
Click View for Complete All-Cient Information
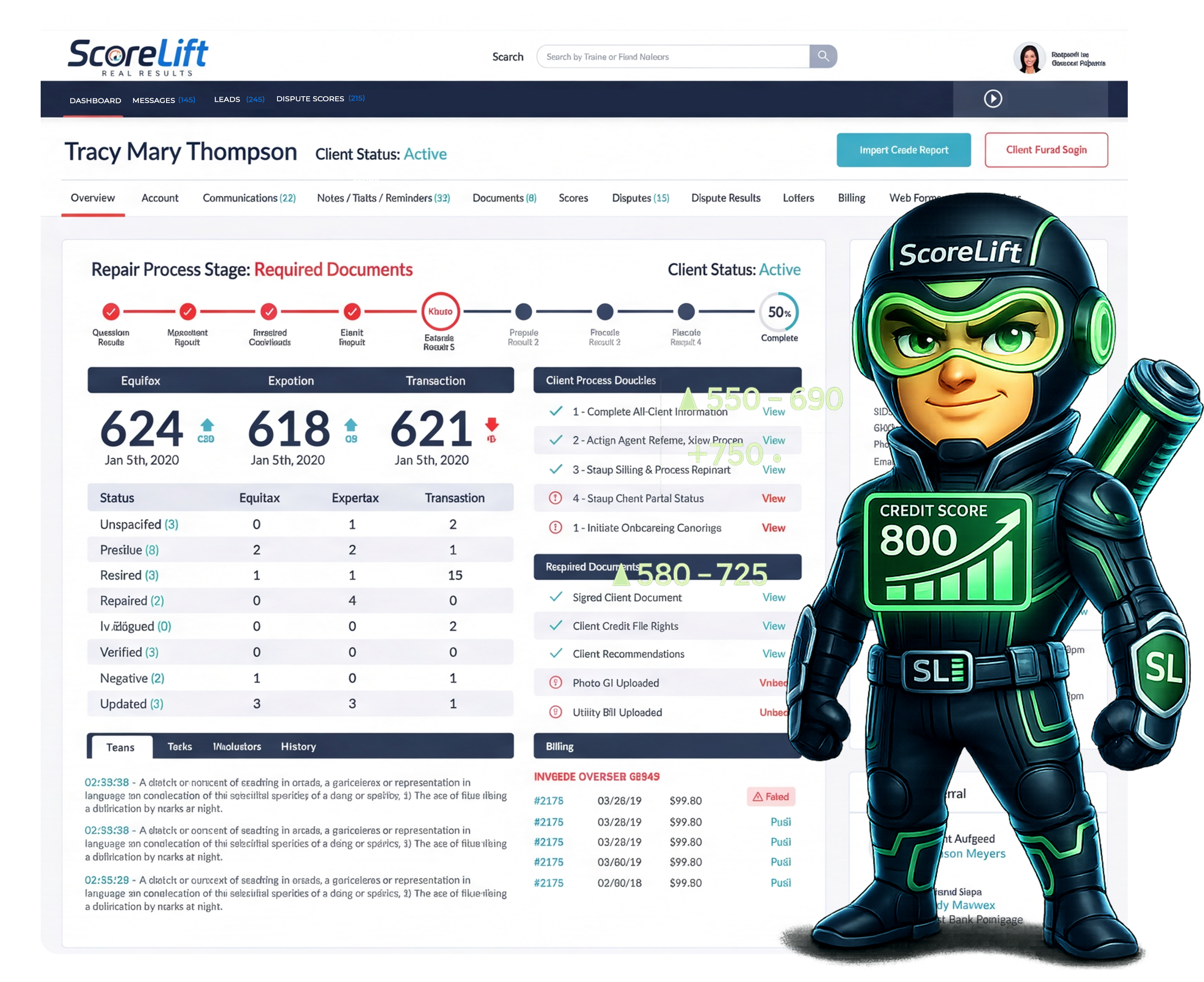[x=773, y=412]
